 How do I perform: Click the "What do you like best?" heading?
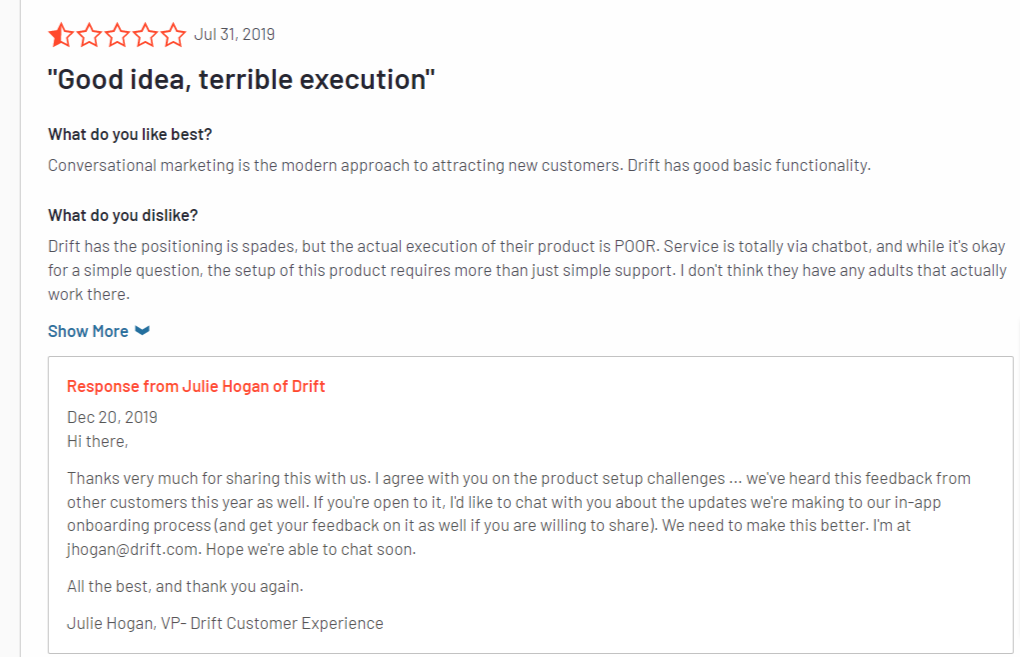click(130, 134)
